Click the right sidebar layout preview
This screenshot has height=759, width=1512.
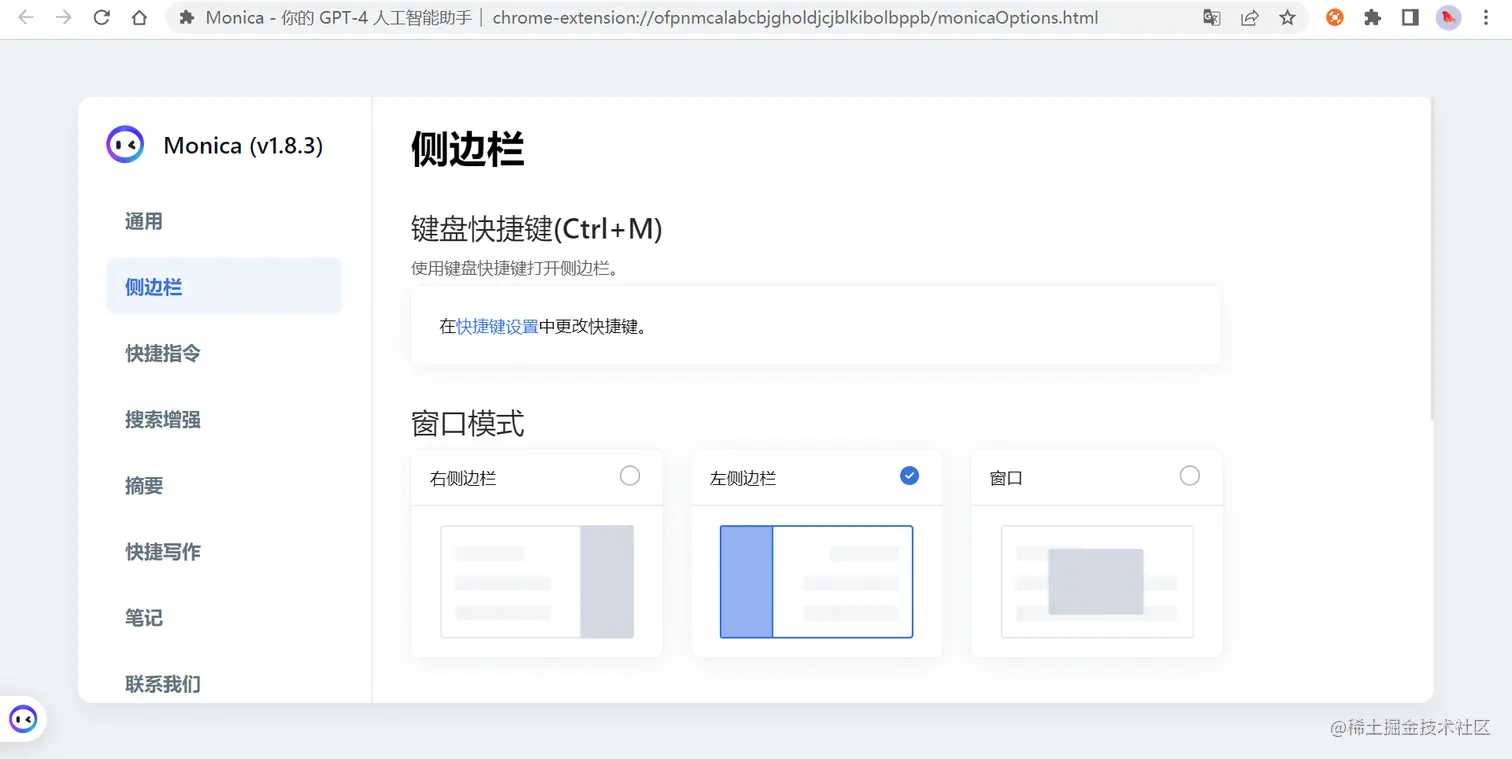[537, 581]
